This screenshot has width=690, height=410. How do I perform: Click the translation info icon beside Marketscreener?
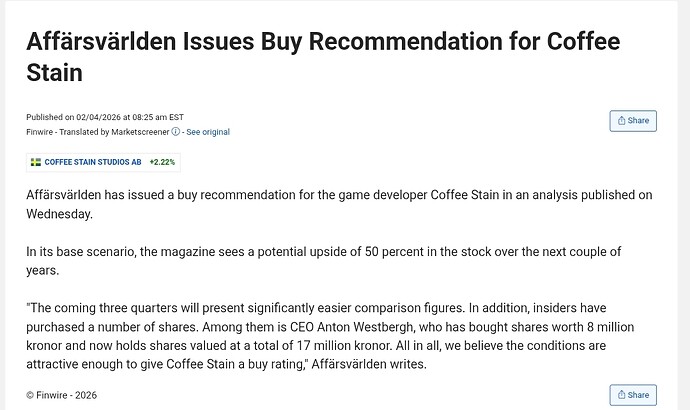coord(176,132)
